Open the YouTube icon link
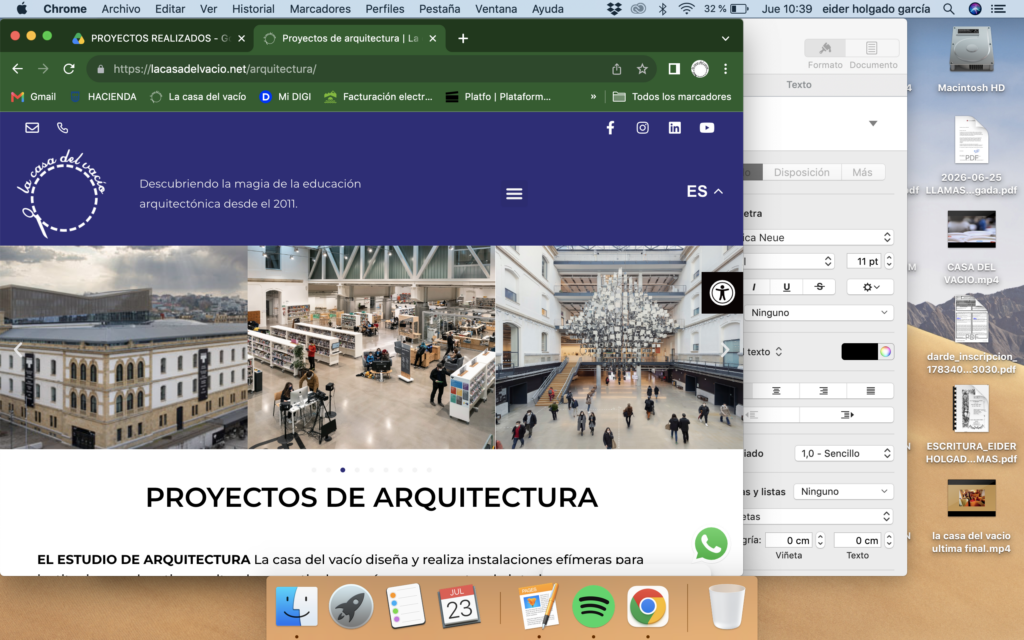1024x640 pixels. point(707,128)
